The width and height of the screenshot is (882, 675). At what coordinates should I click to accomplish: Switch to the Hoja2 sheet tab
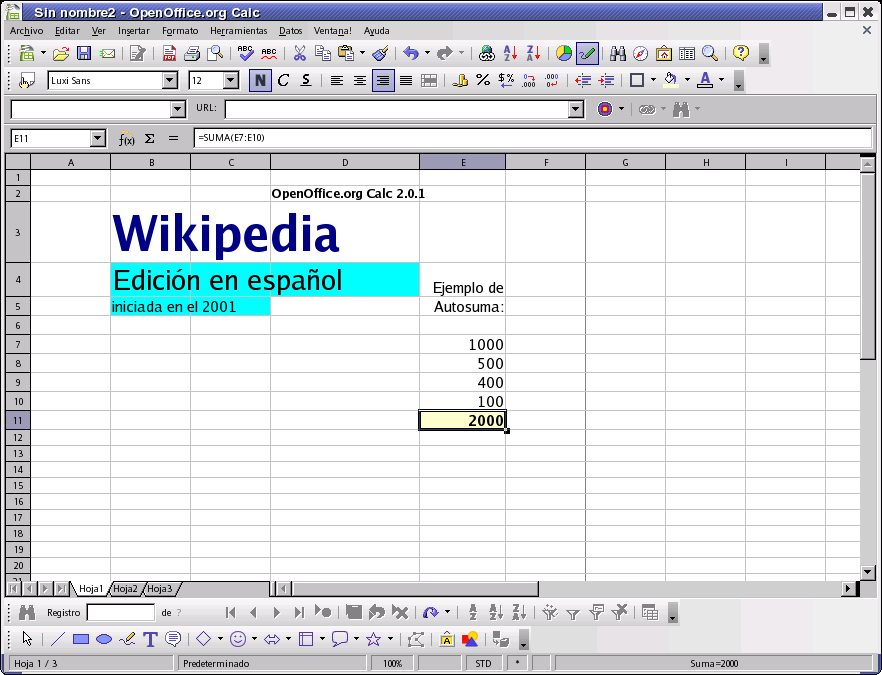[125, 588]
